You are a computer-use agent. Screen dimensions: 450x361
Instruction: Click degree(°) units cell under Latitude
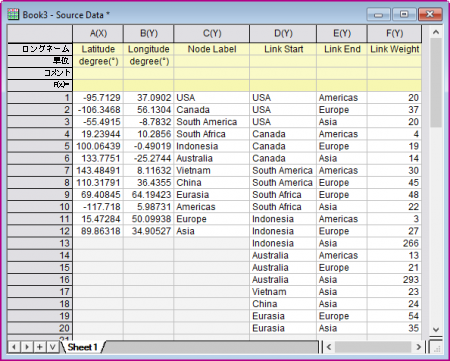click(x=98, y=61)
